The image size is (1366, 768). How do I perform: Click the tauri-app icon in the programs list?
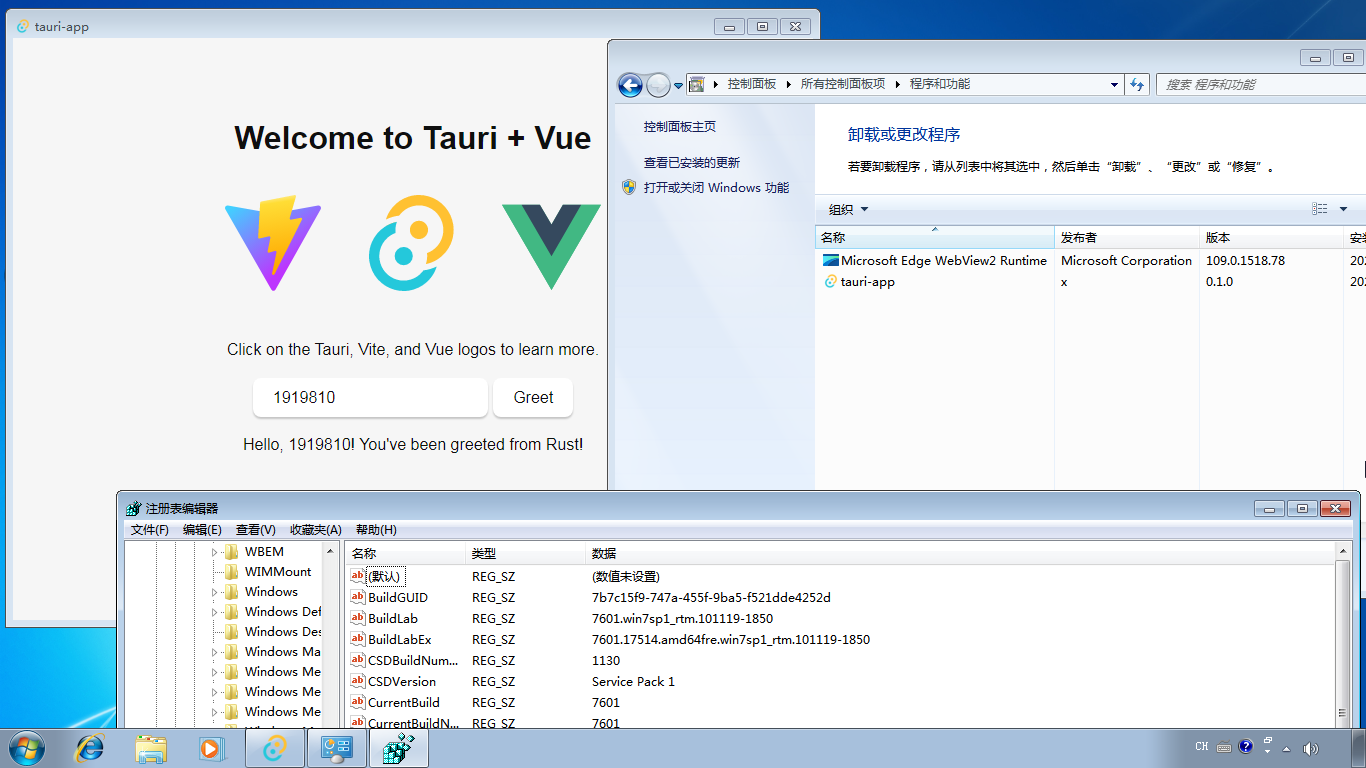(x=830, y=282)
